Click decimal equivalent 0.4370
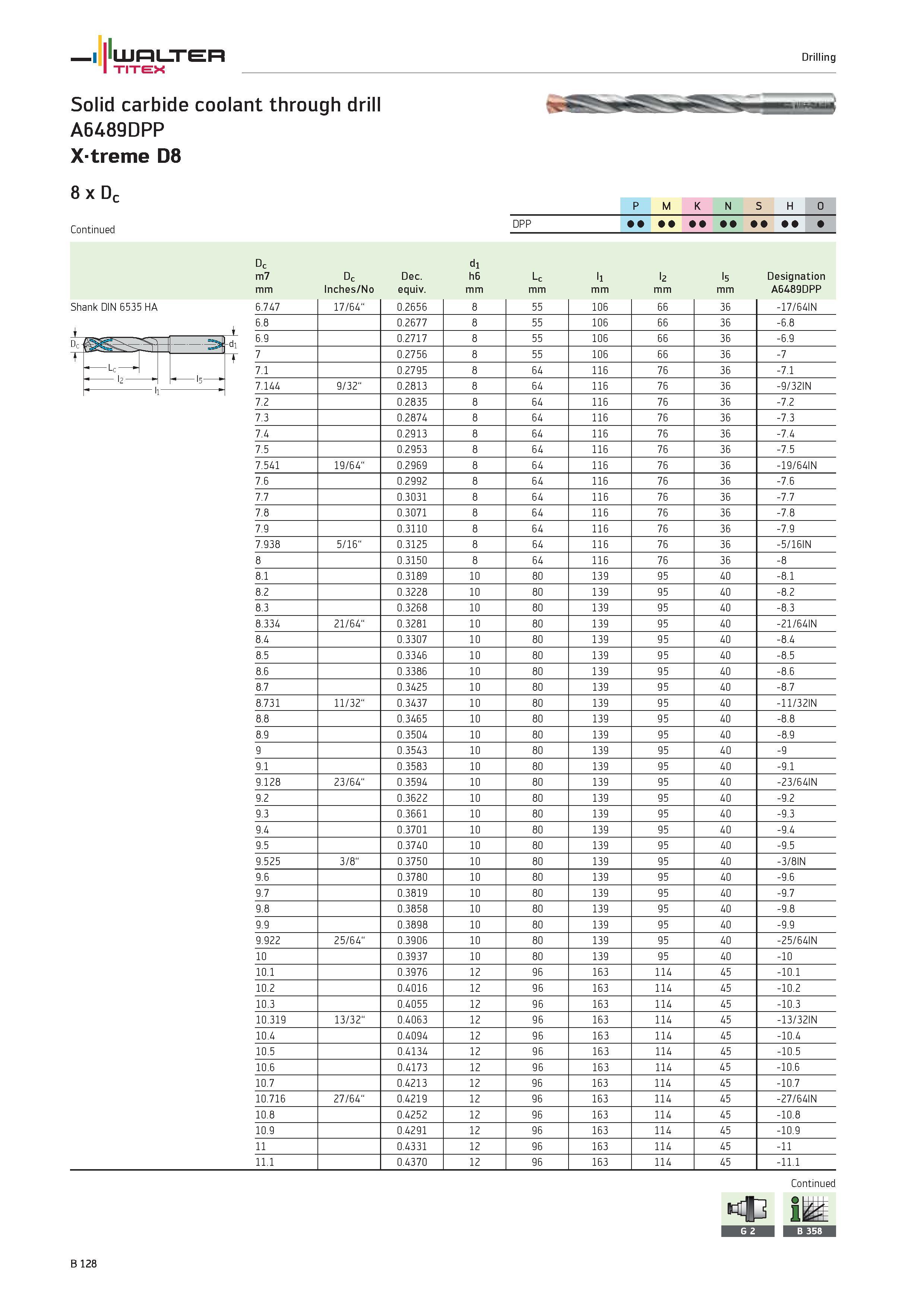 point(412,1162)
